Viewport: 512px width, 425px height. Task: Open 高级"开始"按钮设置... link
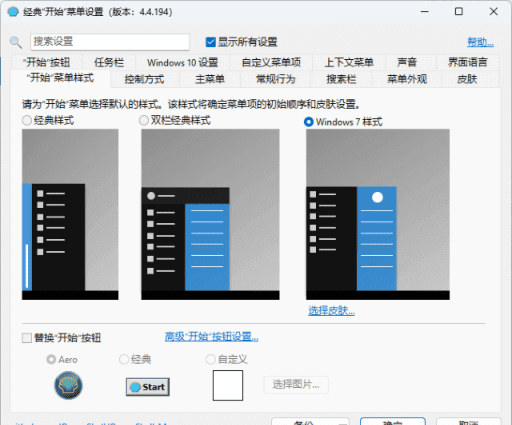(211, 337)
